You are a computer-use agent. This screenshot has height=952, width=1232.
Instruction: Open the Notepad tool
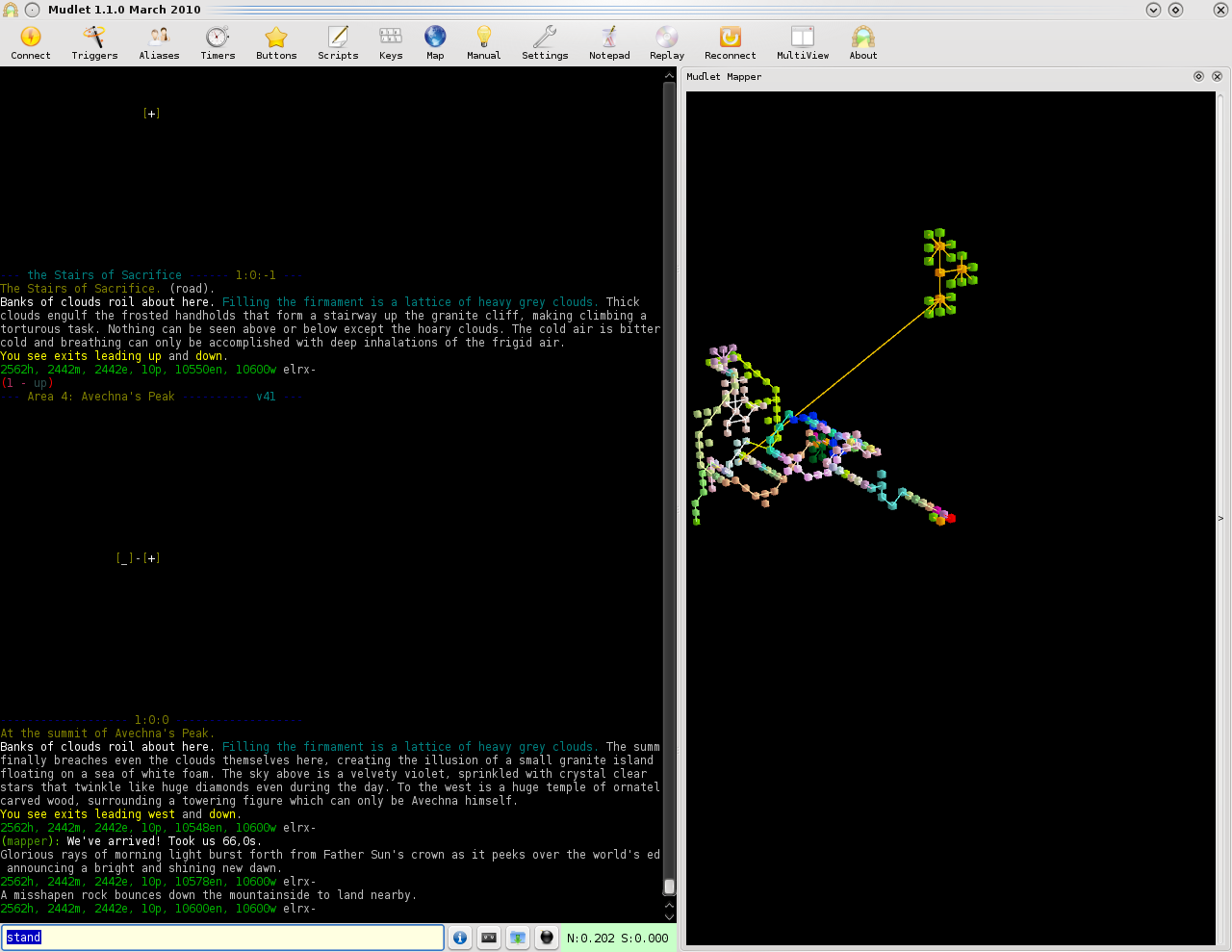click(x=609, y=43)
